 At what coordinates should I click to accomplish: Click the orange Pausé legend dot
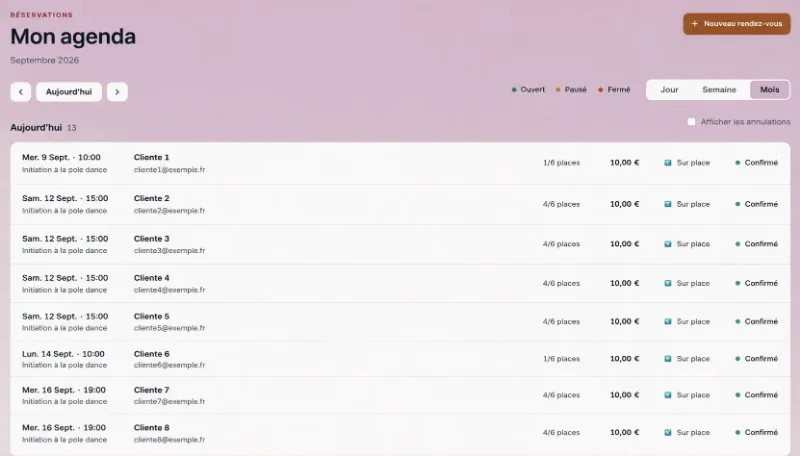point(558,90)
